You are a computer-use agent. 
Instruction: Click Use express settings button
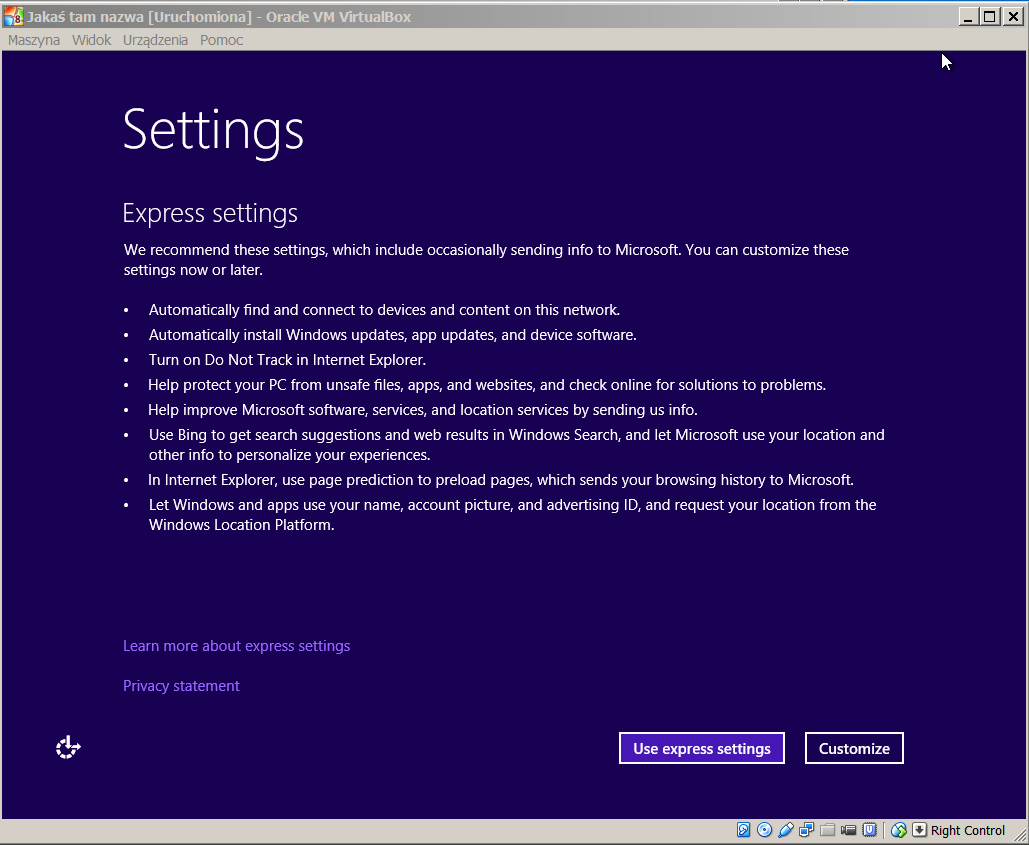coord(702,748)
